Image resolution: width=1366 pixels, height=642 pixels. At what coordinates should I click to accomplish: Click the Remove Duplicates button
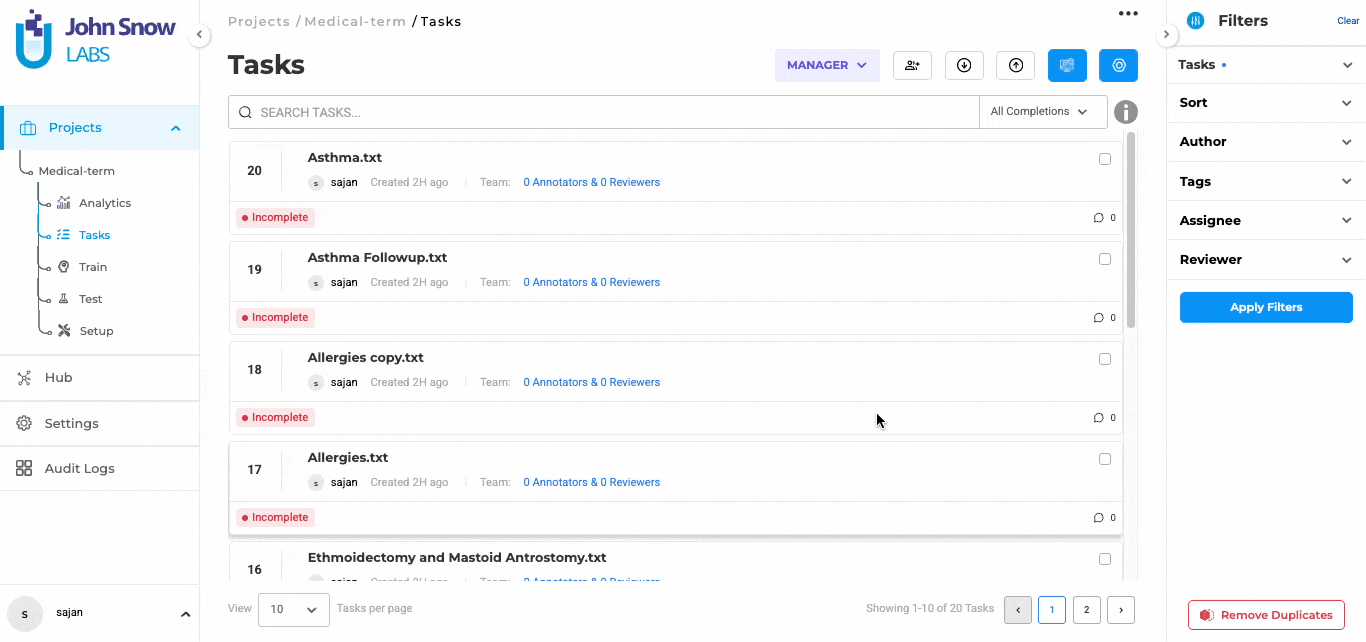[x=1266, y=615]
